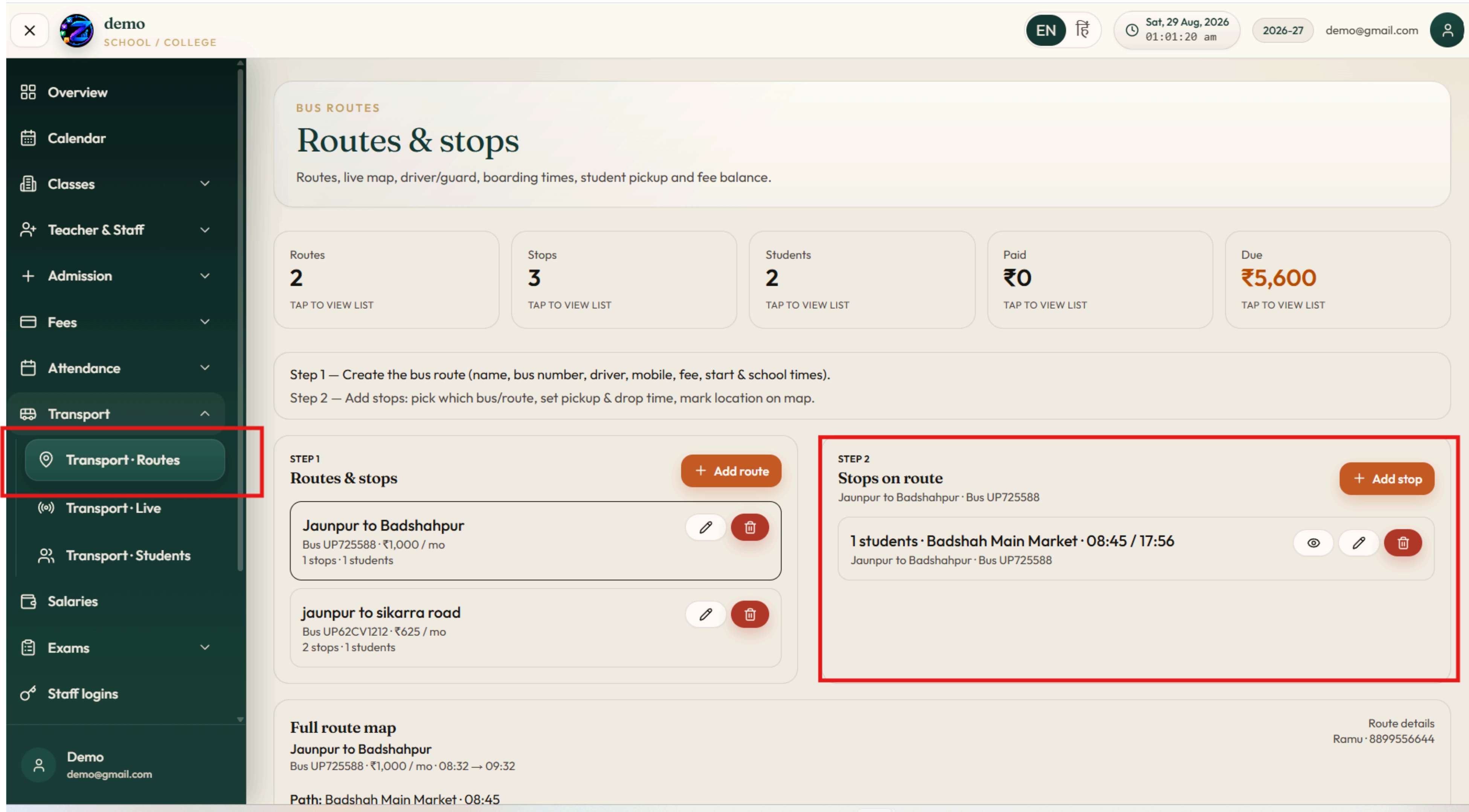Tap the Paid ₹0 card
The image size is (1469, 812).
click(x=1100, y=279)
